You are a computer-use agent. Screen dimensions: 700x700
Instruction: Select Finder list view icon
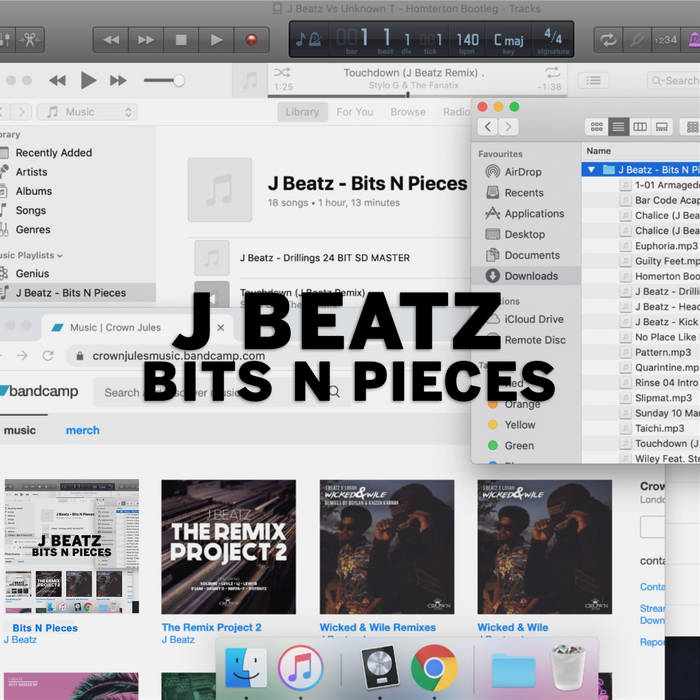coord(618,127)
